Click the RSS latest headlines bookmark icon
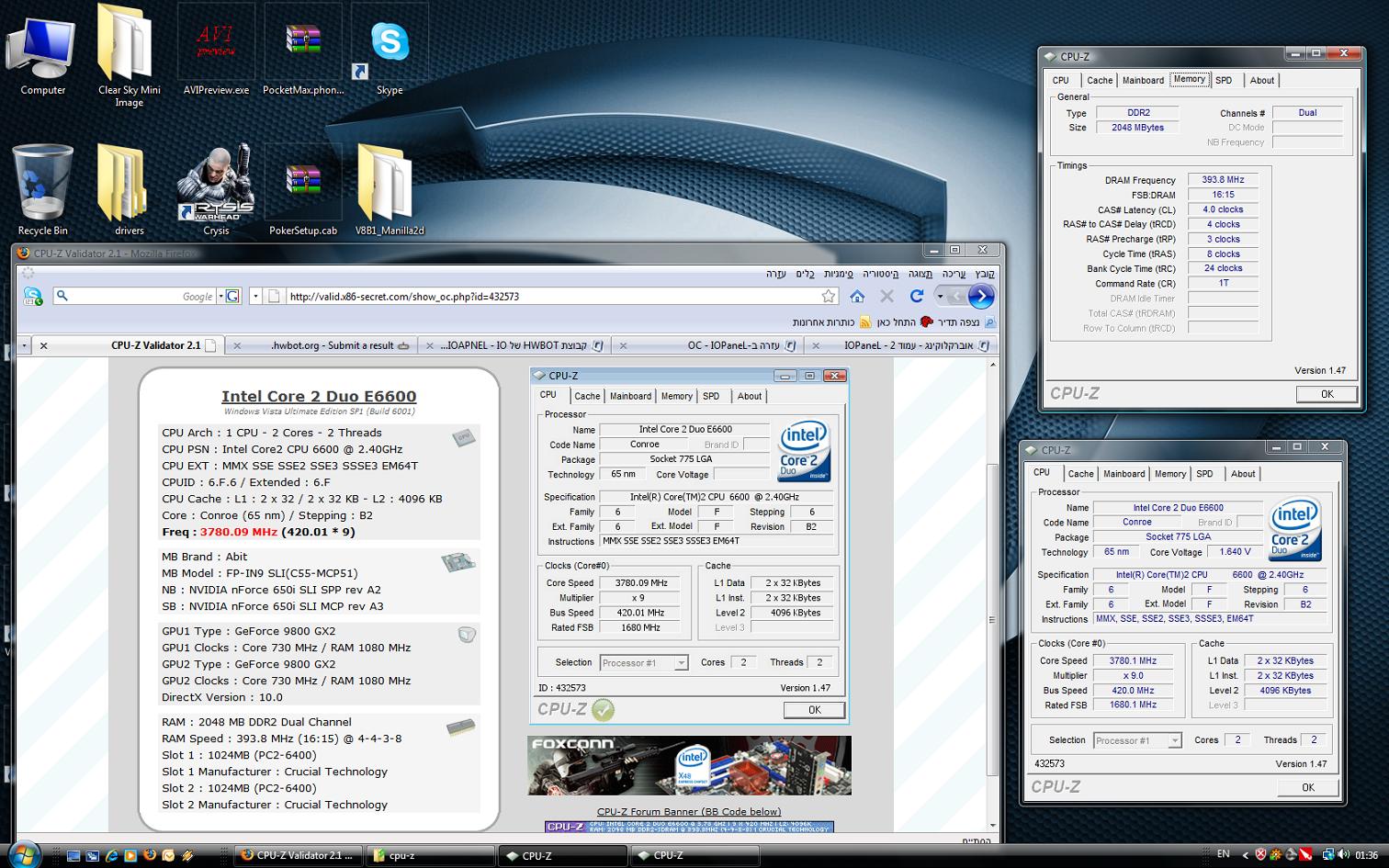The height and width of the screenshot is (868, 1389). pos(864,322)
